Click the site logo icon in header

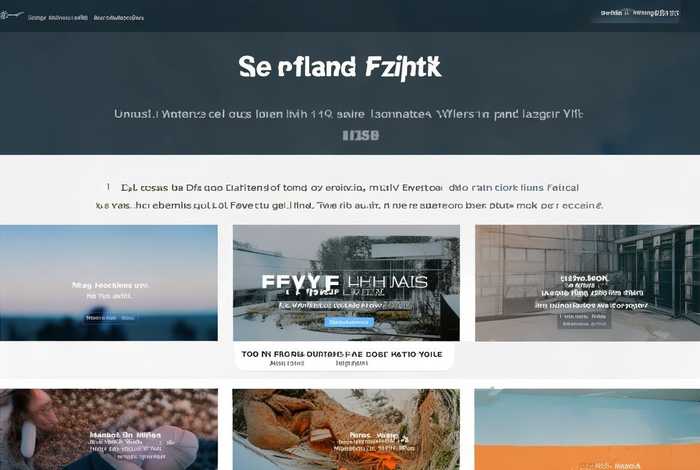(12, 16)
